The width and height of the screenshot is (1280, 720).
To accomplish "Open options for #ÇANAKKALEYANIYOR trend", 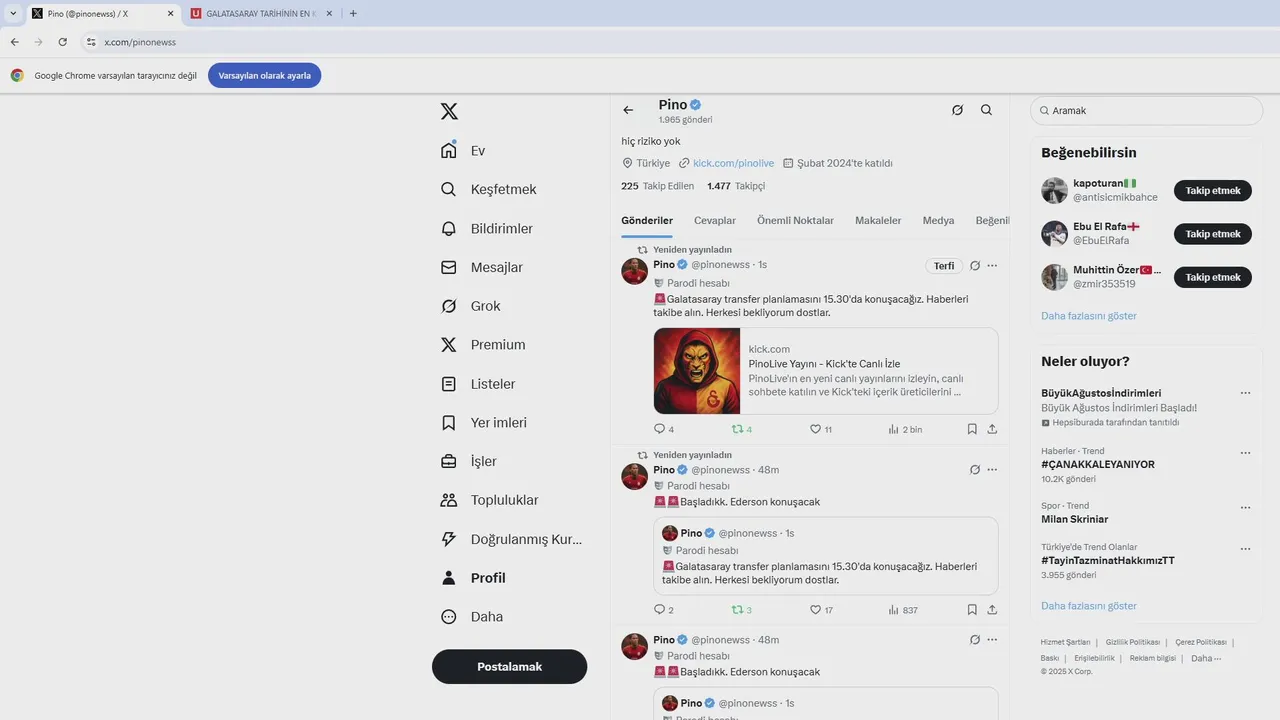I will (1245, 453).
